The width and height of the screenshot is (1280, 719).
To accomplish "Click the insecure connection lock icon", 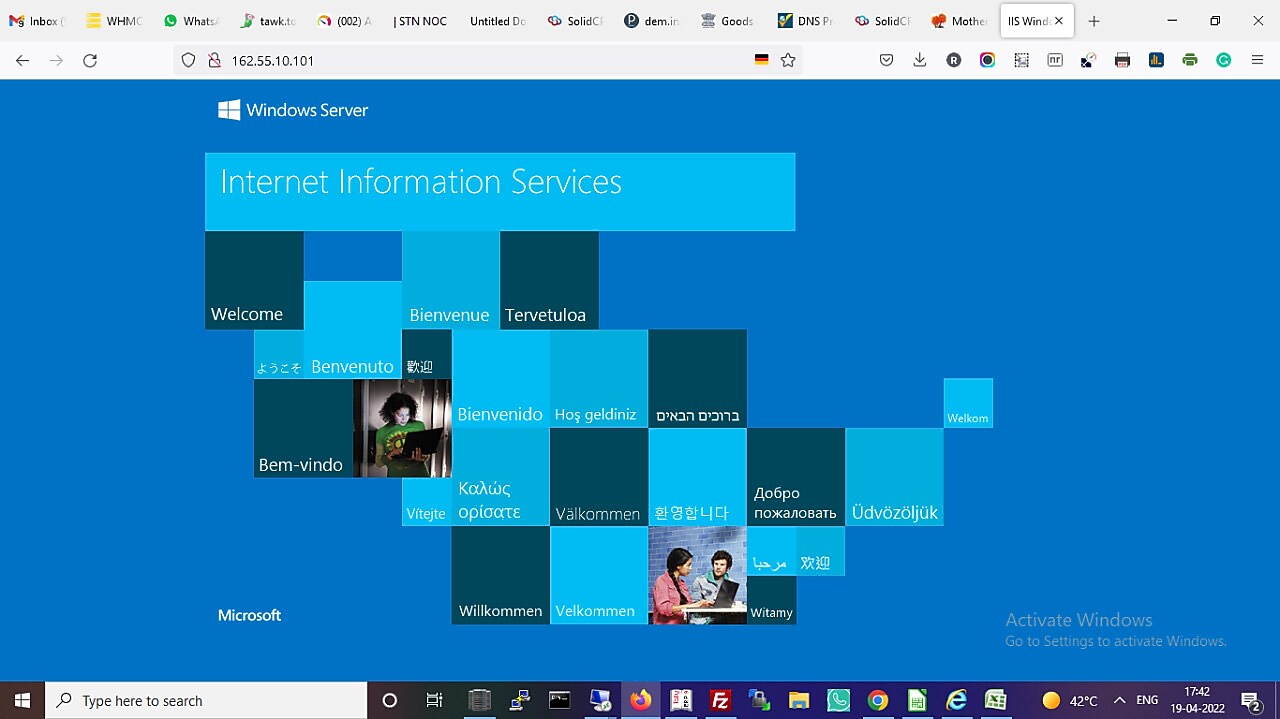I will click(x=213, y=60).
